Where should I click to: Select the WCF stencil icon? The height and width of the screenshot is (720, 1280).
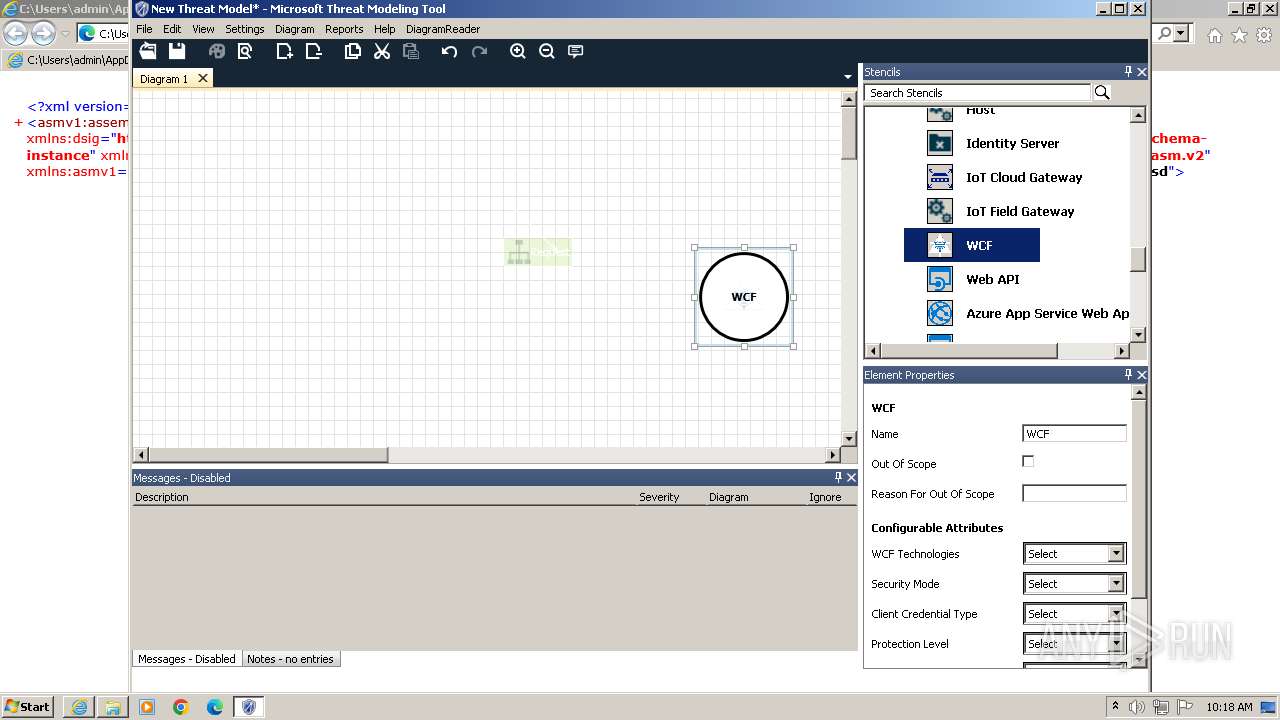(940, 245)
